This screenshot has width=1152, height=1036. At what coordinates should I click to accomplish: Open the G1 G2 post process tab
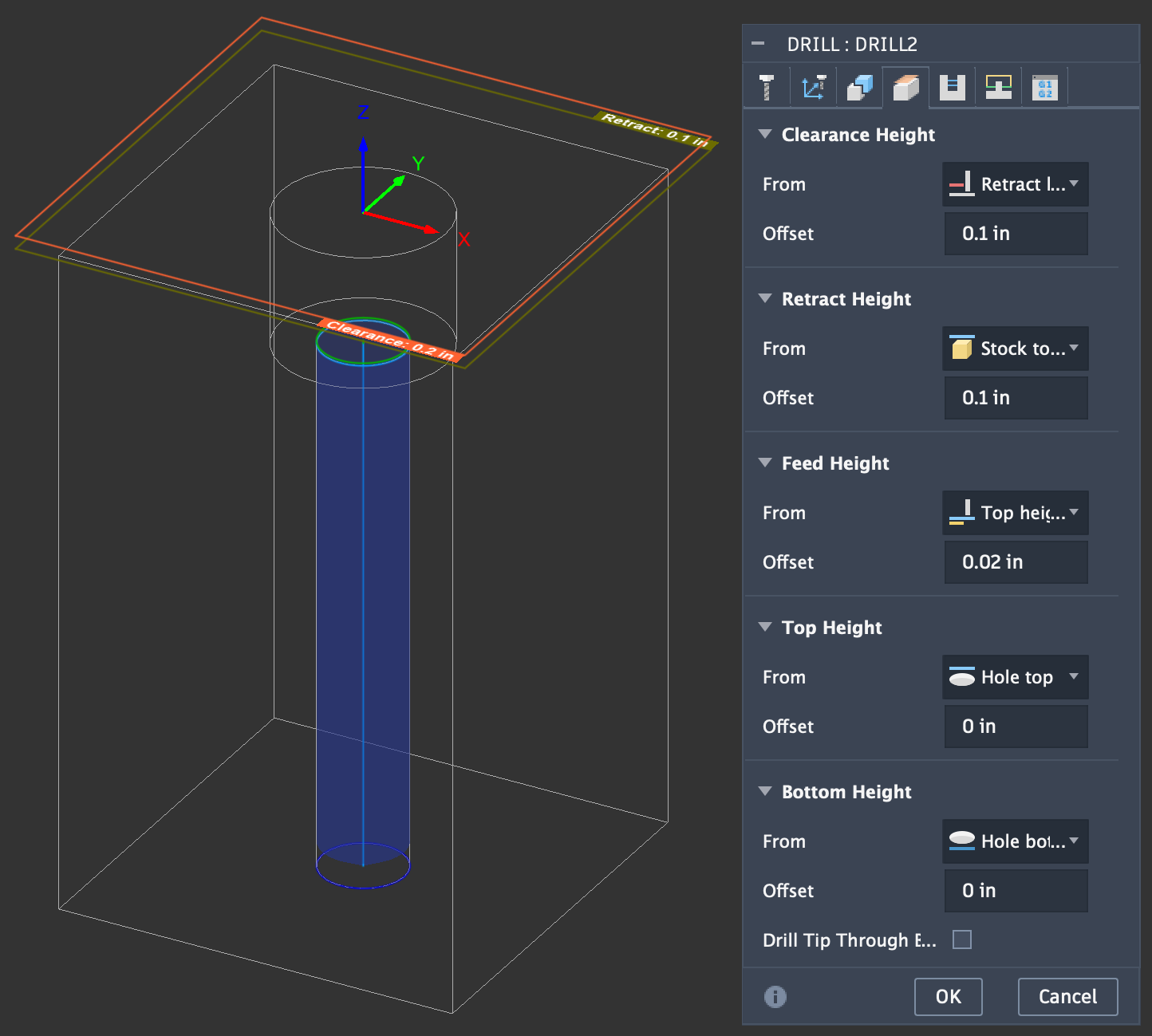tap(1044, 87)
